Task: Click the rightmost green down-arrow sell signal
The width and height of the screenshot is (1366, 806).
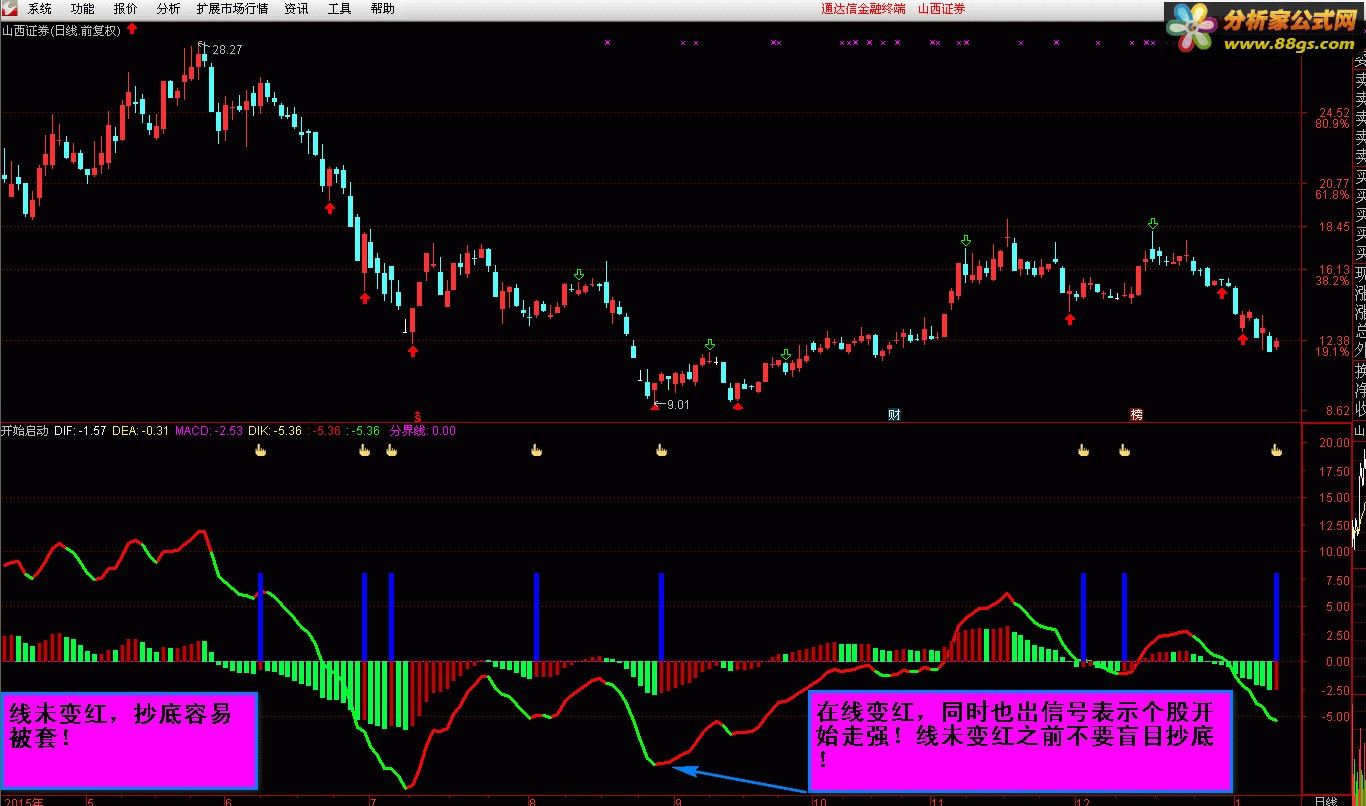Action: coord(1153,223)
